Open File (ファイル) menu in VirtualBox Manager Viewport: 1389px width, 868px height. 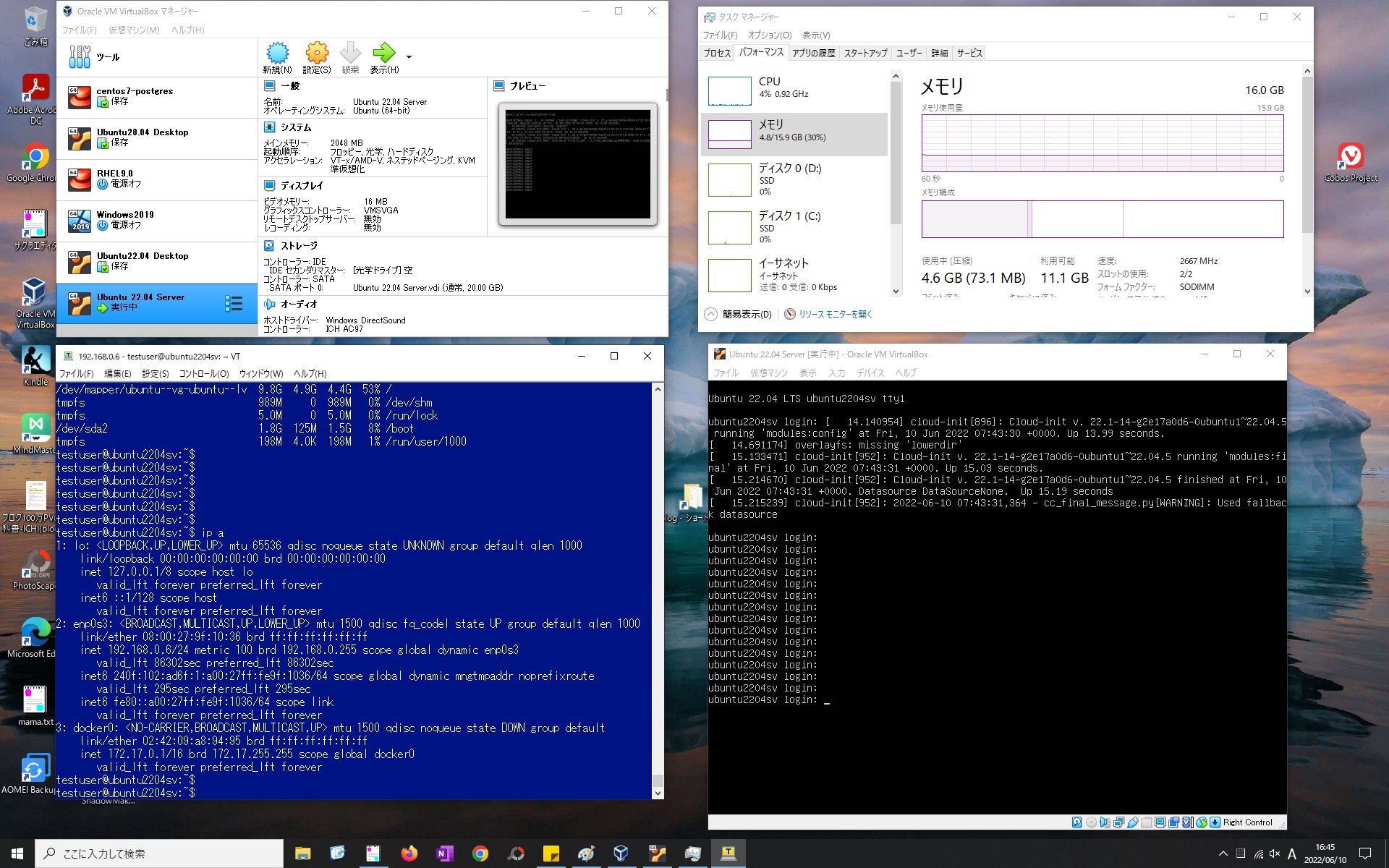(x=79, y=30)
